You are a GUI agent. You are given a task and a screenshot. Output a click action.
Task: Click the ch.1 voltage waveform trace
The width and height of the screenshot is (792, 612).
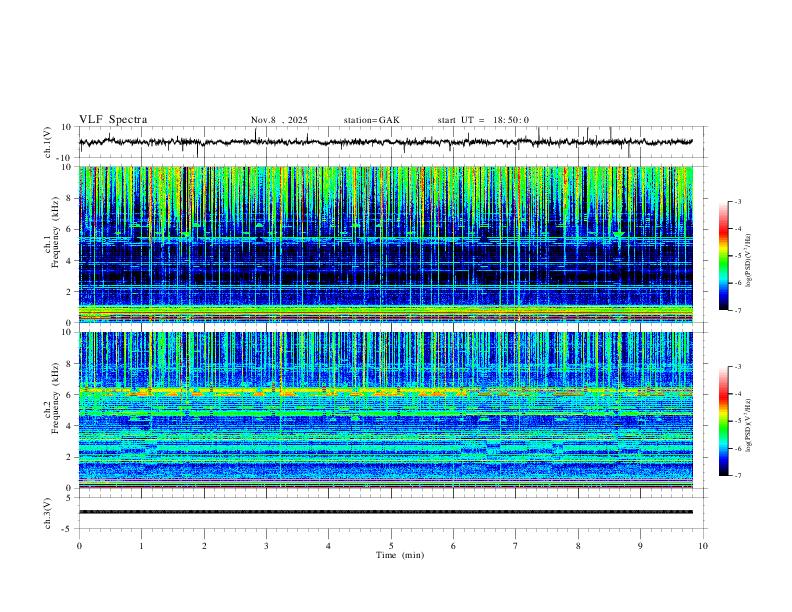pyautogui.click(x=385, y=142)
